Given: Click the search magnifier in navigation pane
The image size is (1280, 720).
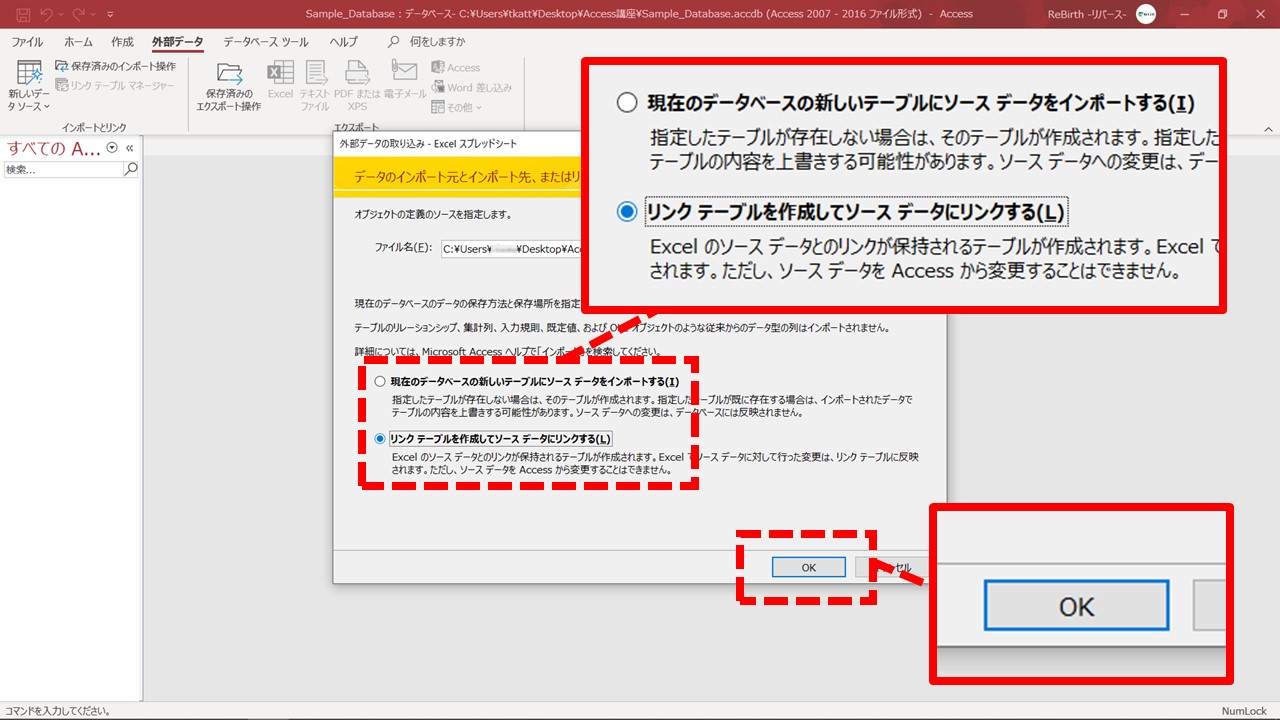Looking at the screenshot, I should [x=130, y=170].
